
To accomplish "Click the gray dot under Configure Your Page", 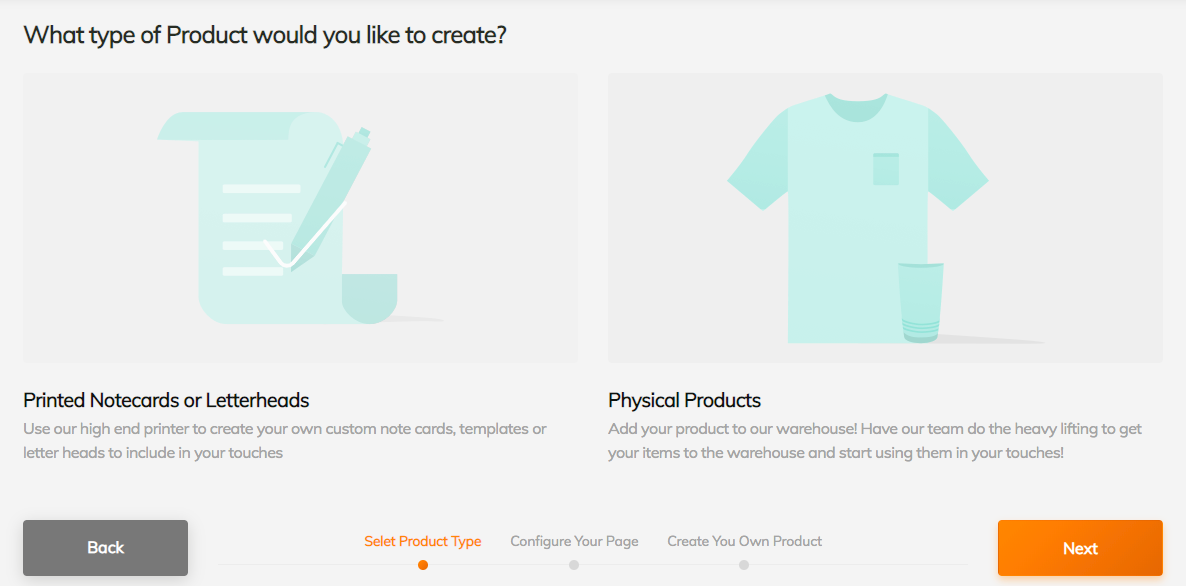I will click(x=574, y=565).
